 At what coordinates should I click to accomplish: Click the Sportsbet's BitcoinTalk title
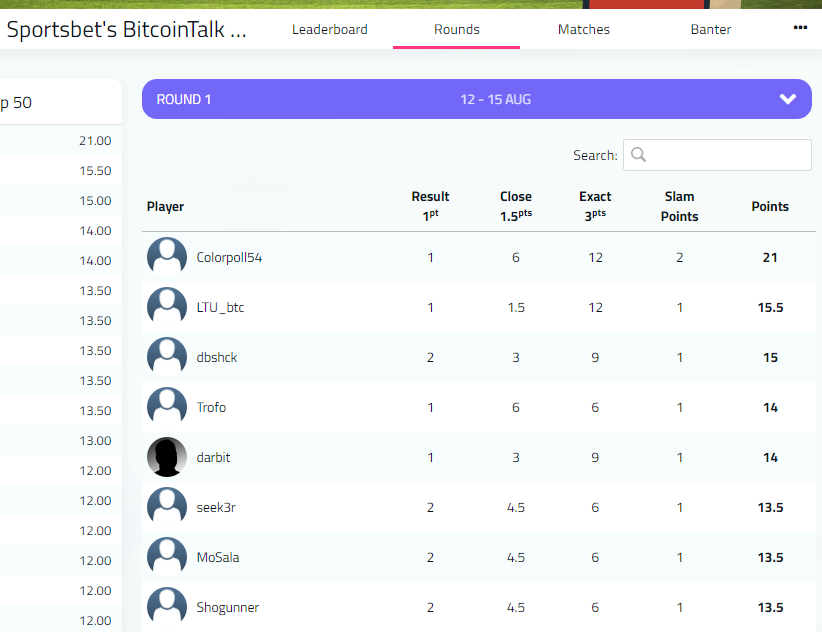[x=126, y=29]
